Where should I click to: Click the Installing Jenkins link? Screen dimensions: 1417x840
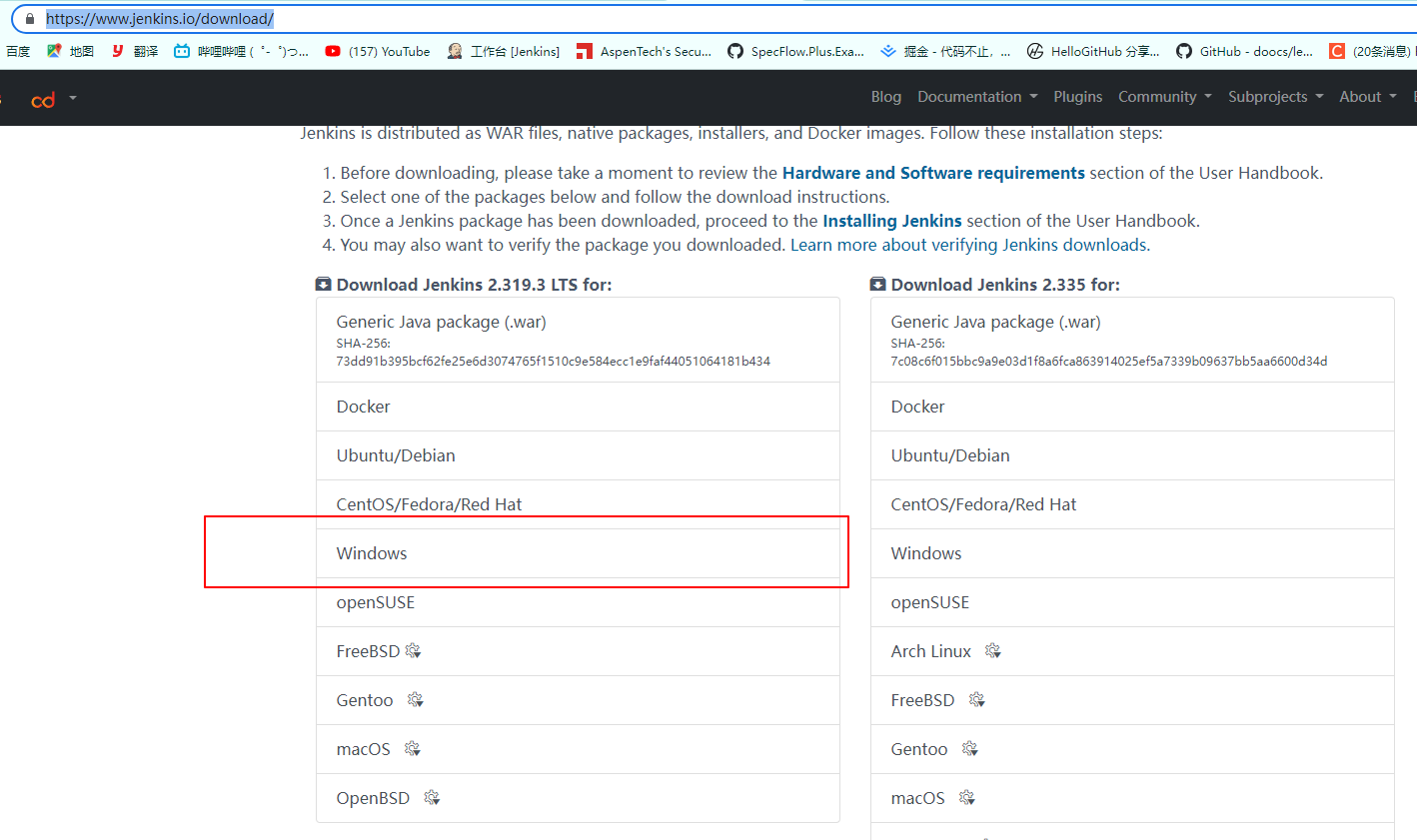891,221
